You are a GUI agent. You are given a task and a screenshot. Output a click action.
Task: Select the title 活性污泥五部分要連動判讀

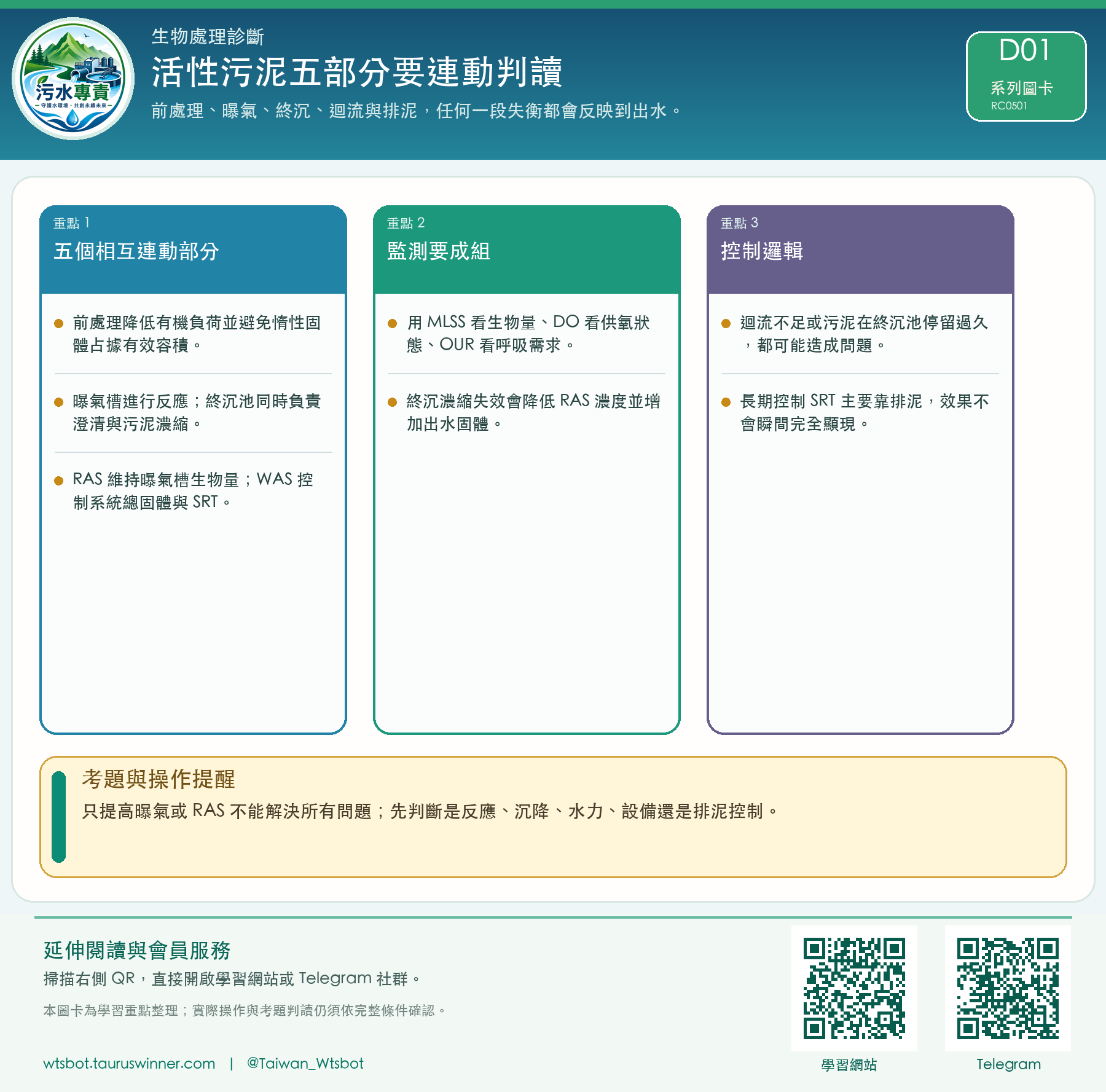click(357, 72)
